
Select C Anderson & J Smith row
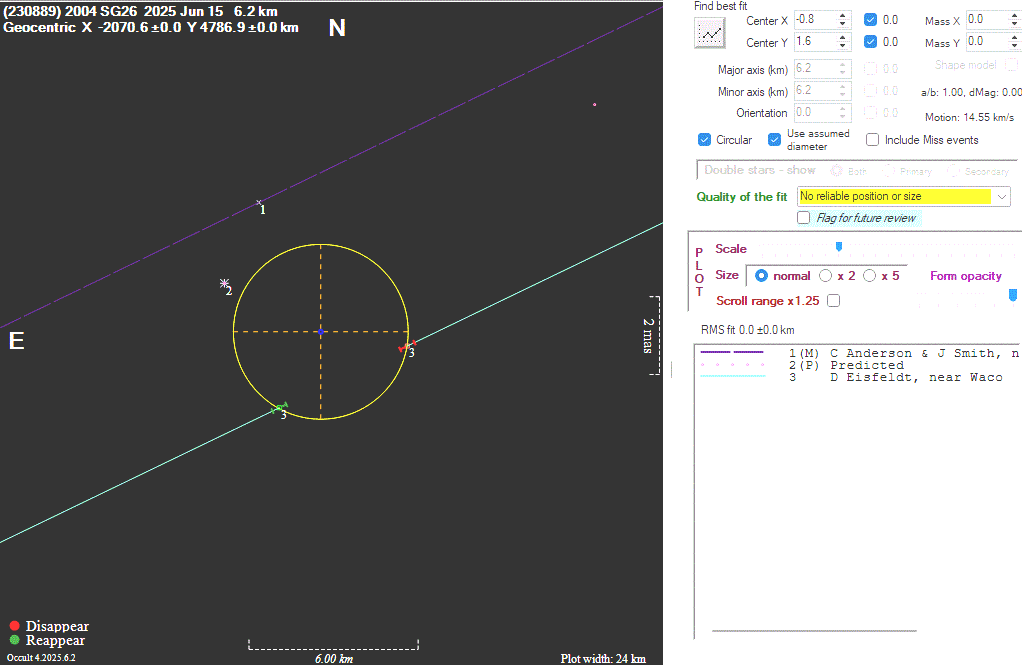pyautogui.click(x=859, y=353)
